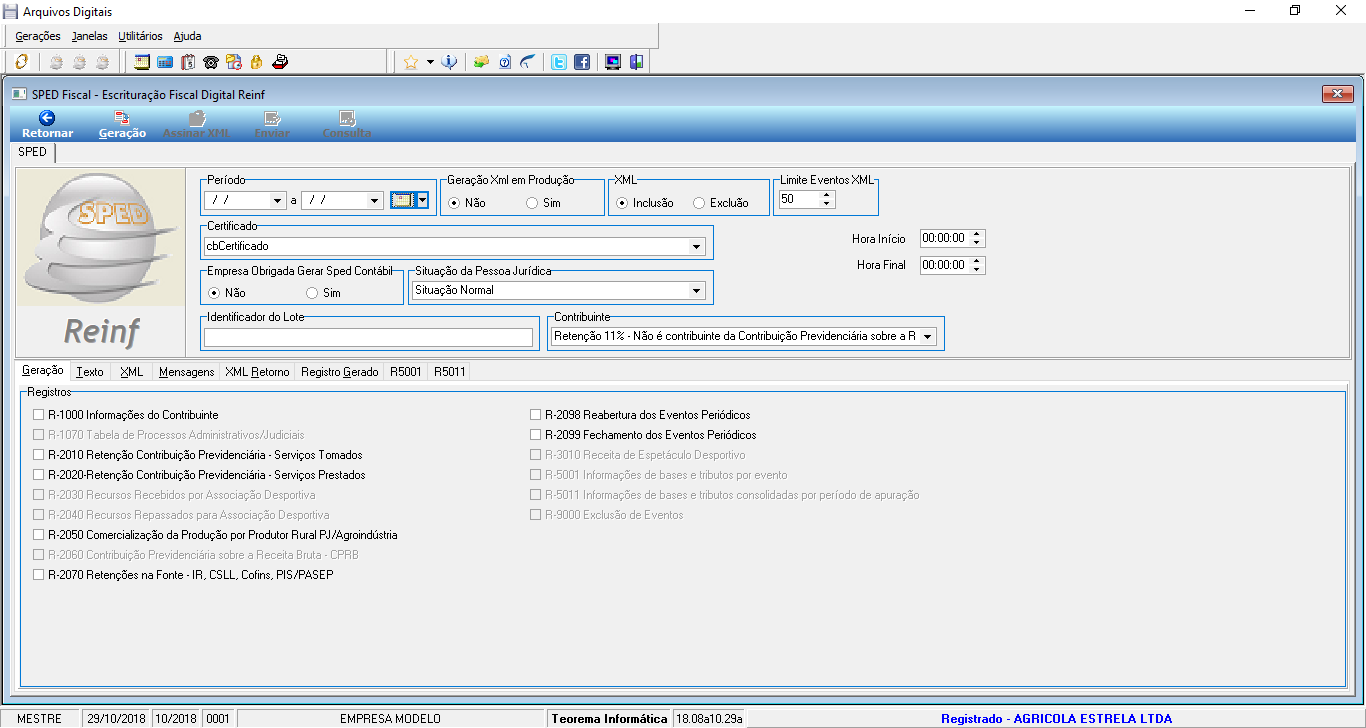This screenshot has height=728, width=1366.
Task: Click the Retornar back arrow button
Action: (47, 125)
